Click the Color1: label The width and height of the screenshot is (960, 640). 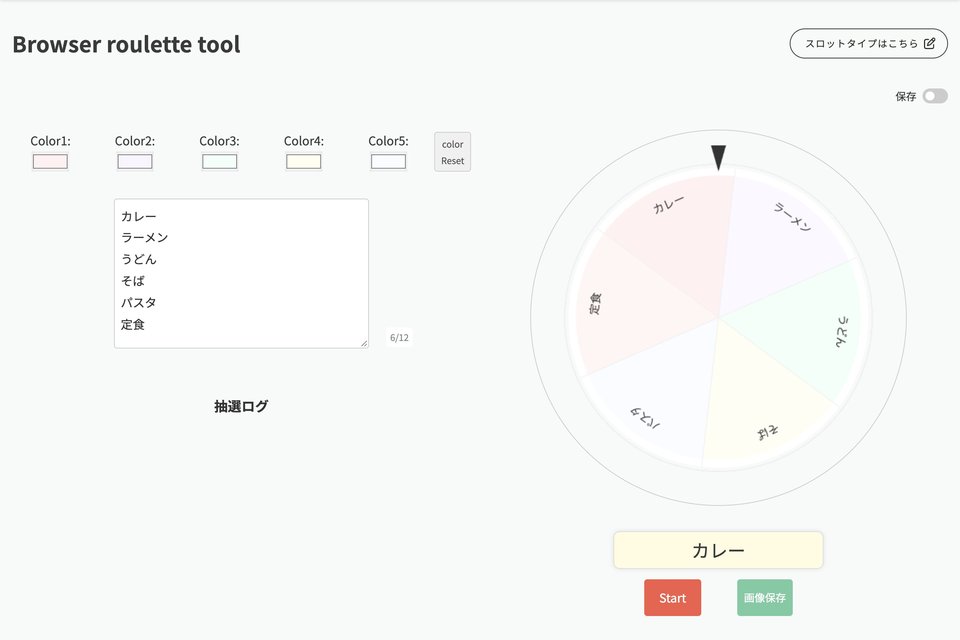tap(50, 141)
